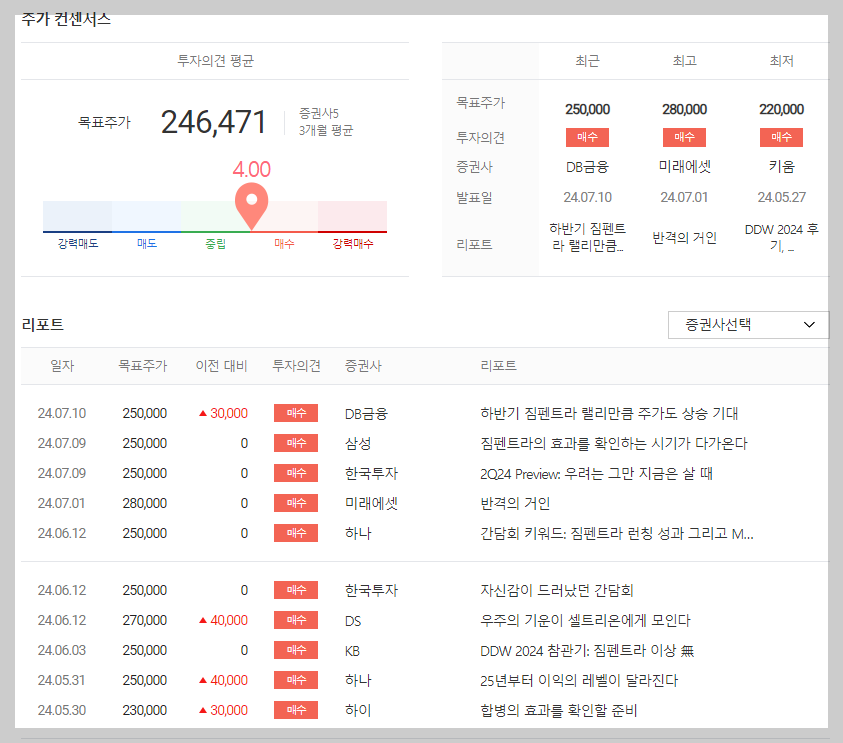Viewport: 843px width, 743px height.
Task: Click the 매수 badge in the DS row
Action: (x=295, y=619)
